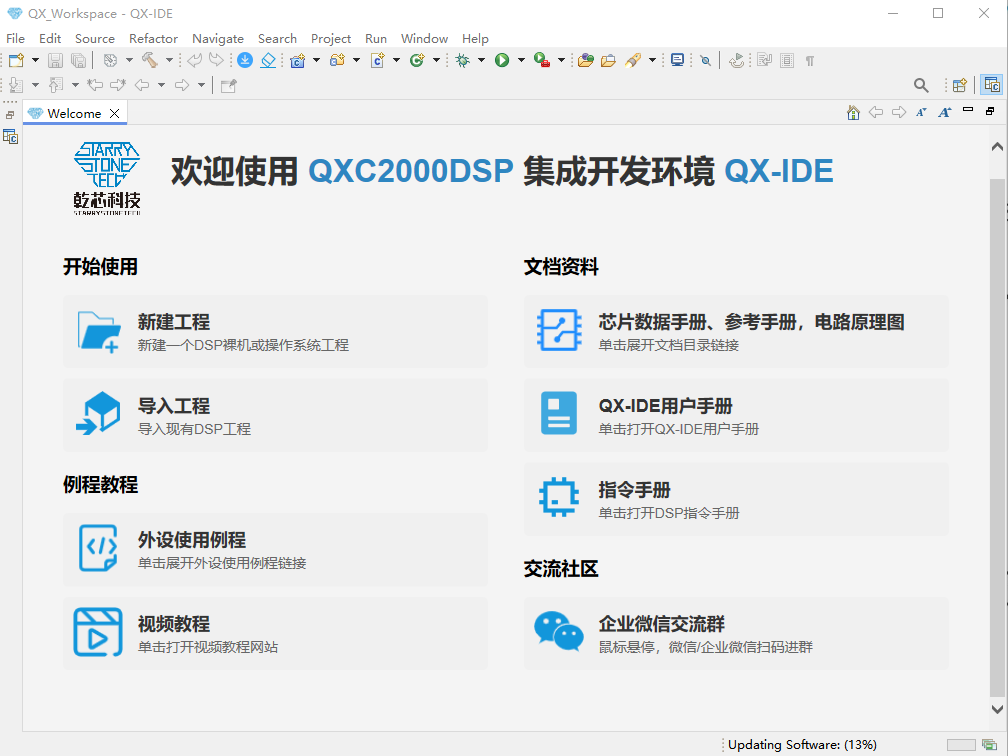Click the New C source folder icon
Screen dimensions: 1008x756
tap(338, 60)
